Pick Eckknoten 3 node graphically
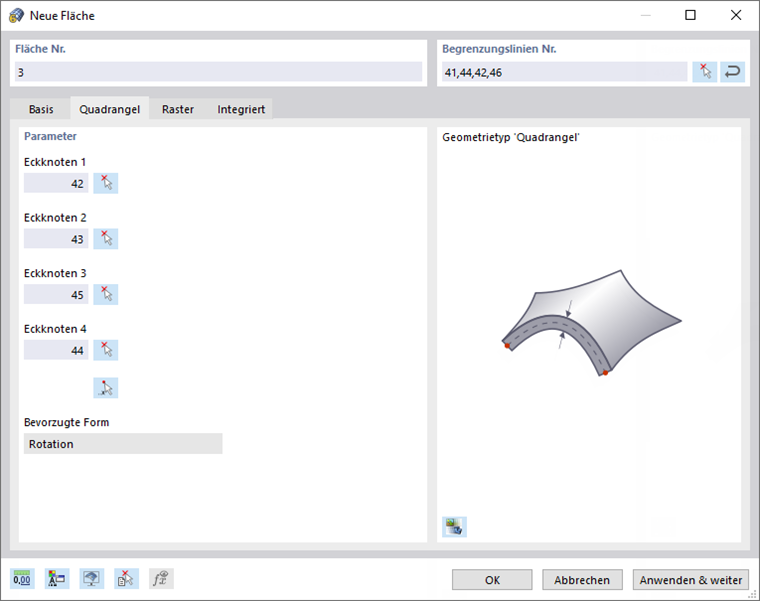Viewport: 760px width, 601px height. click(x=106, y=295)
